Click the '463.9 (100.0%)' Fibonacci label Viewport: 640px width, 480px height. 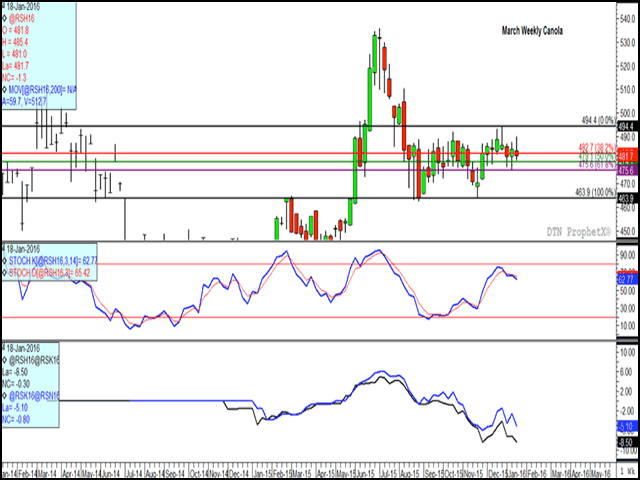(595, 191)
